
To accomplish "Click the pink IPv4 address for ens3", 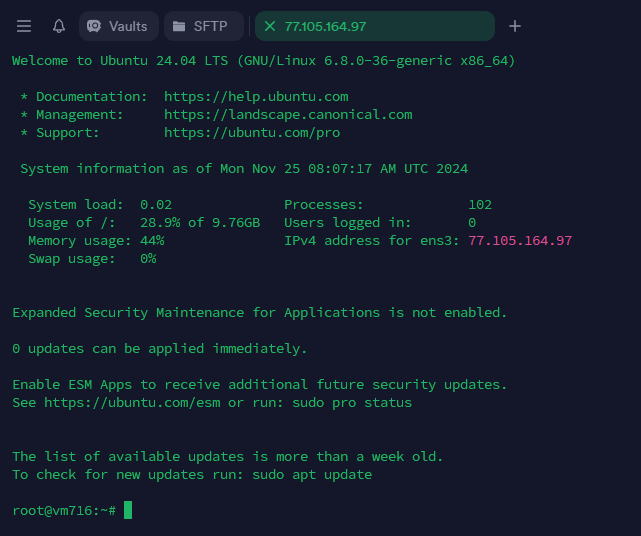I will pyautogui.click(x=520, y=241).
